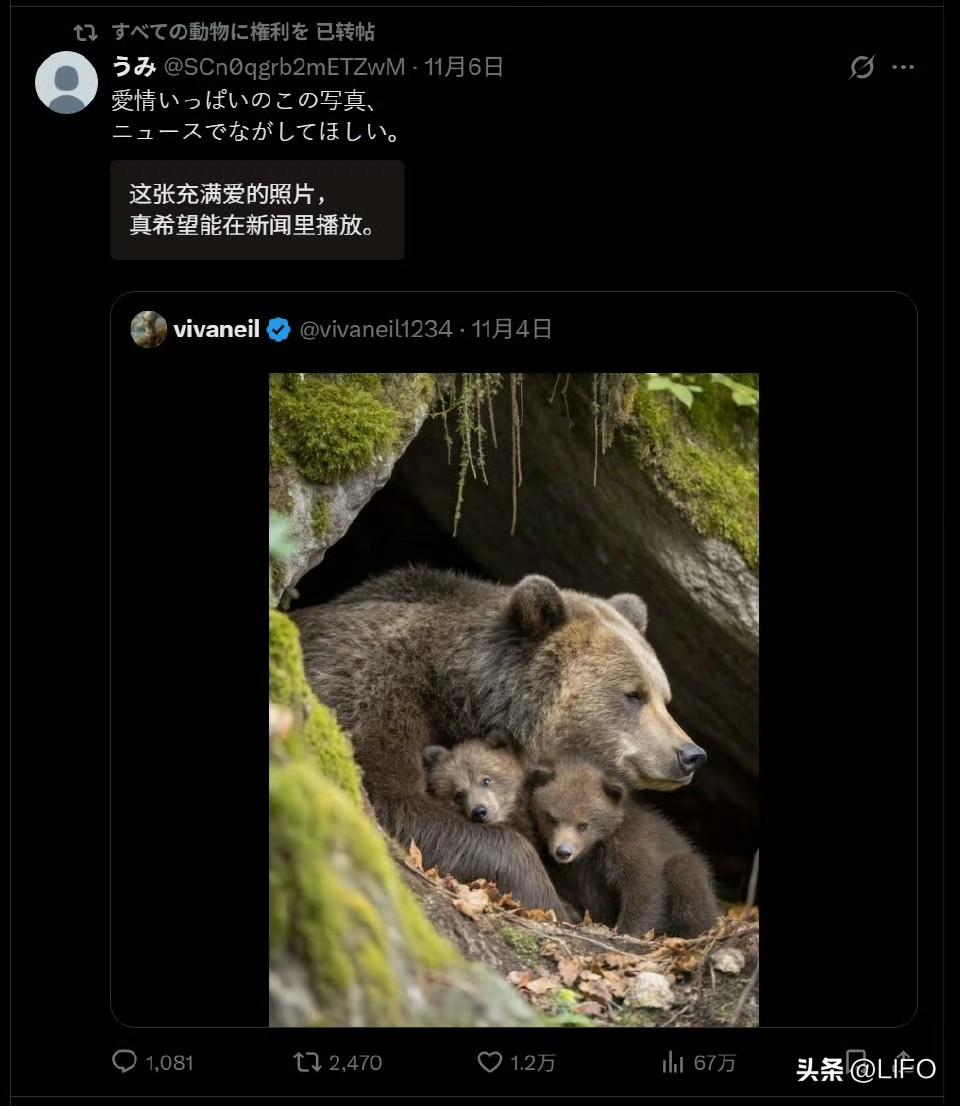Click the Japanese tweet text to open the post
The image size is (960, 1106).
tap(257, 116)
